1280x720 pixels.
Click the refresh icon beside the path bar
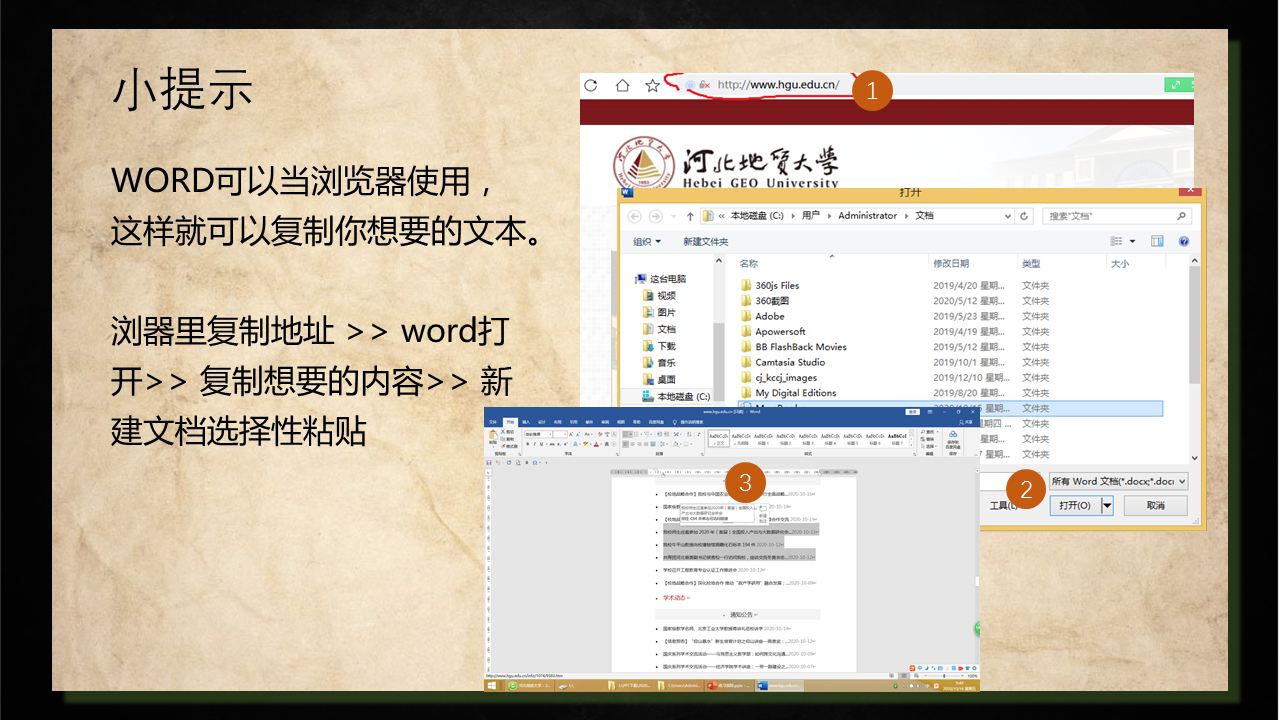[x=1025, y=216]
